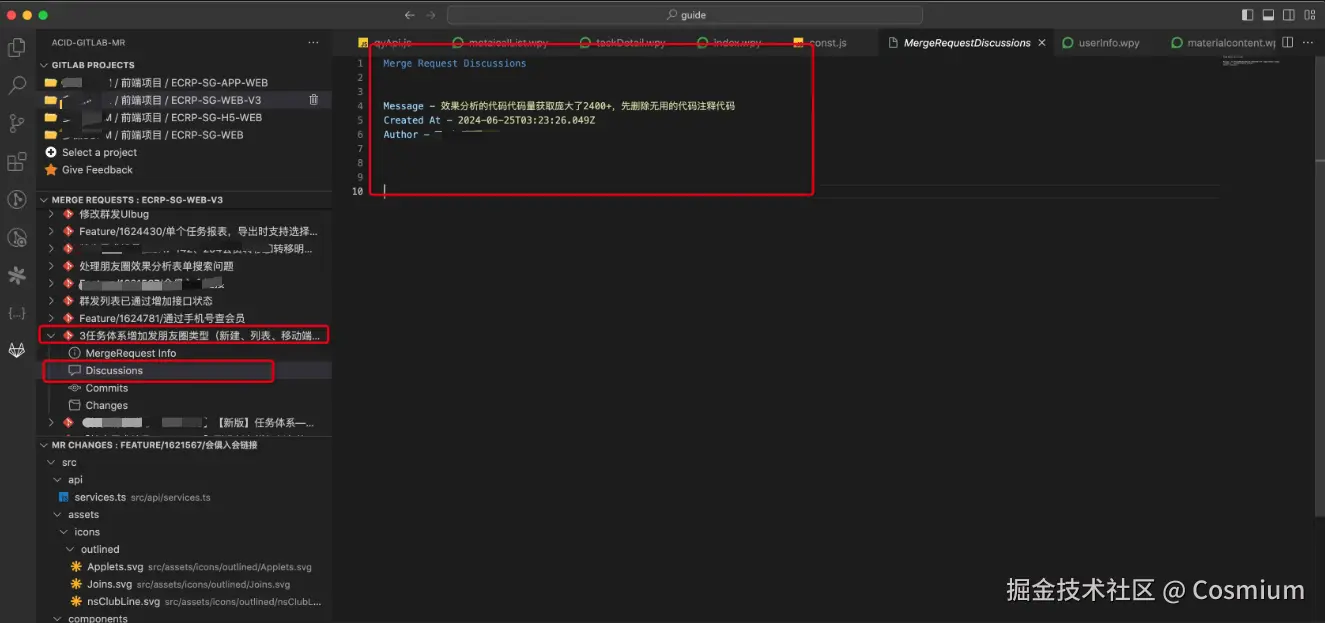Click the star icon next to Give Feedback
Screen dimensions: 1325x623
pos(51,170)
